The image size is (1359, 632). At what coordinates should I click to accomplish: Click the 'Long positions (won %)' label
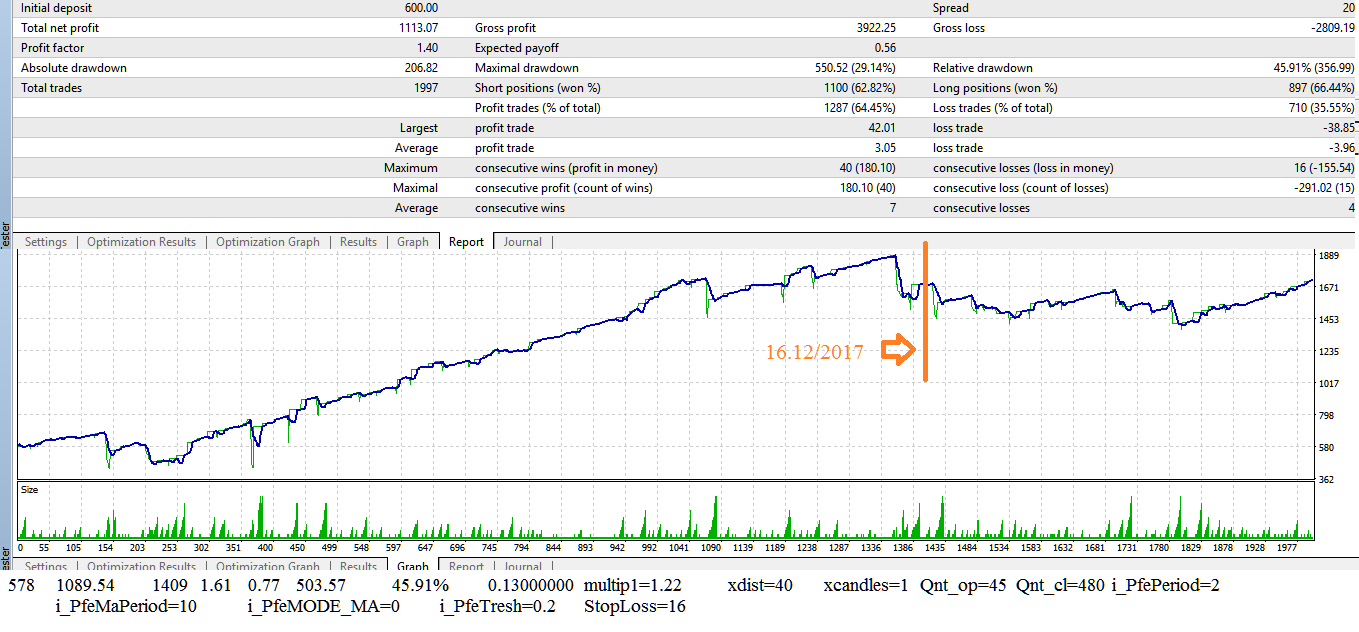995,88
